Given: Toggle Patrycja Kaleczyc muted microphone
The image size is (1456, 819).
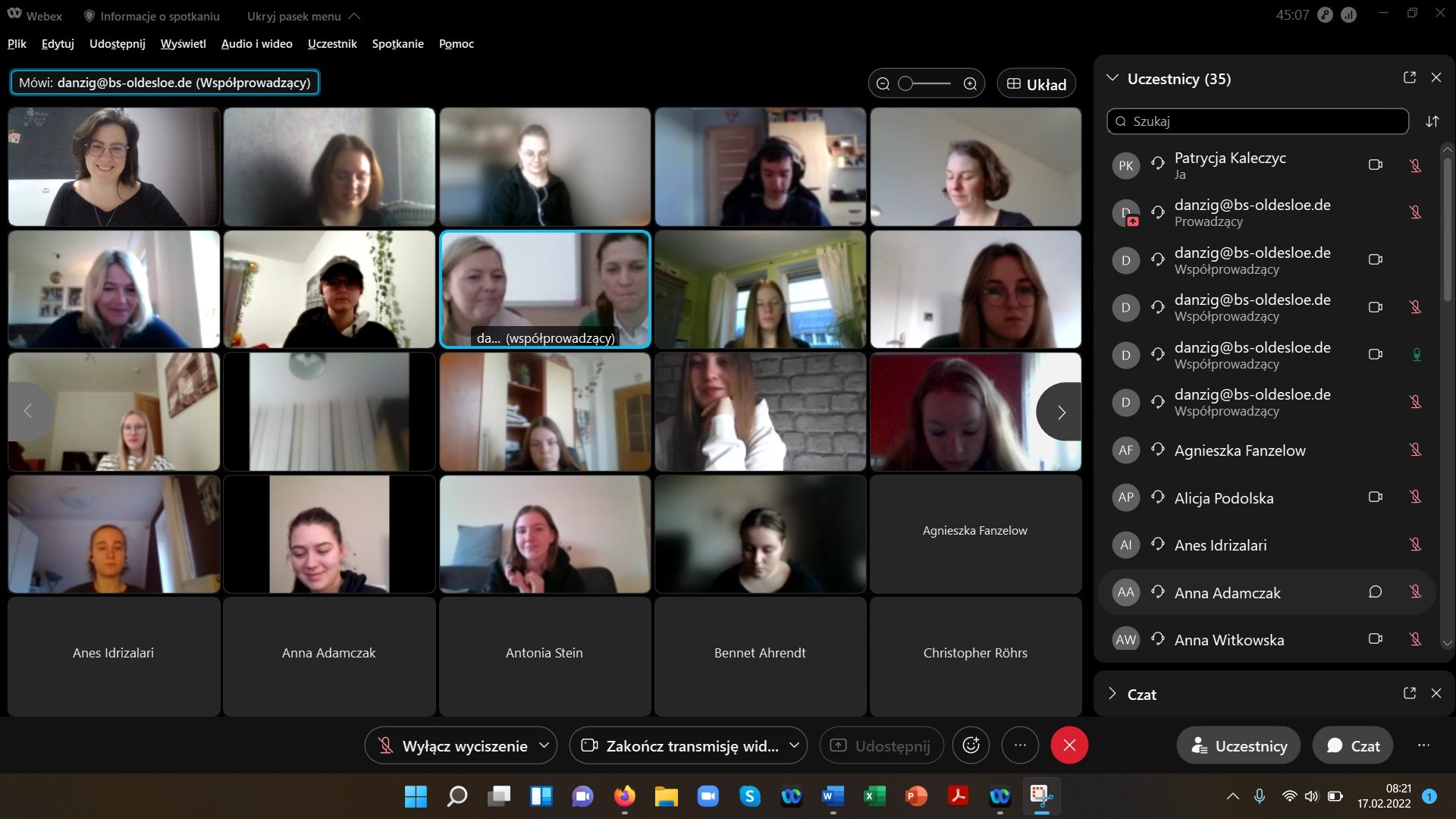Looking at the screenshot, I should (x=1416, y=165).
